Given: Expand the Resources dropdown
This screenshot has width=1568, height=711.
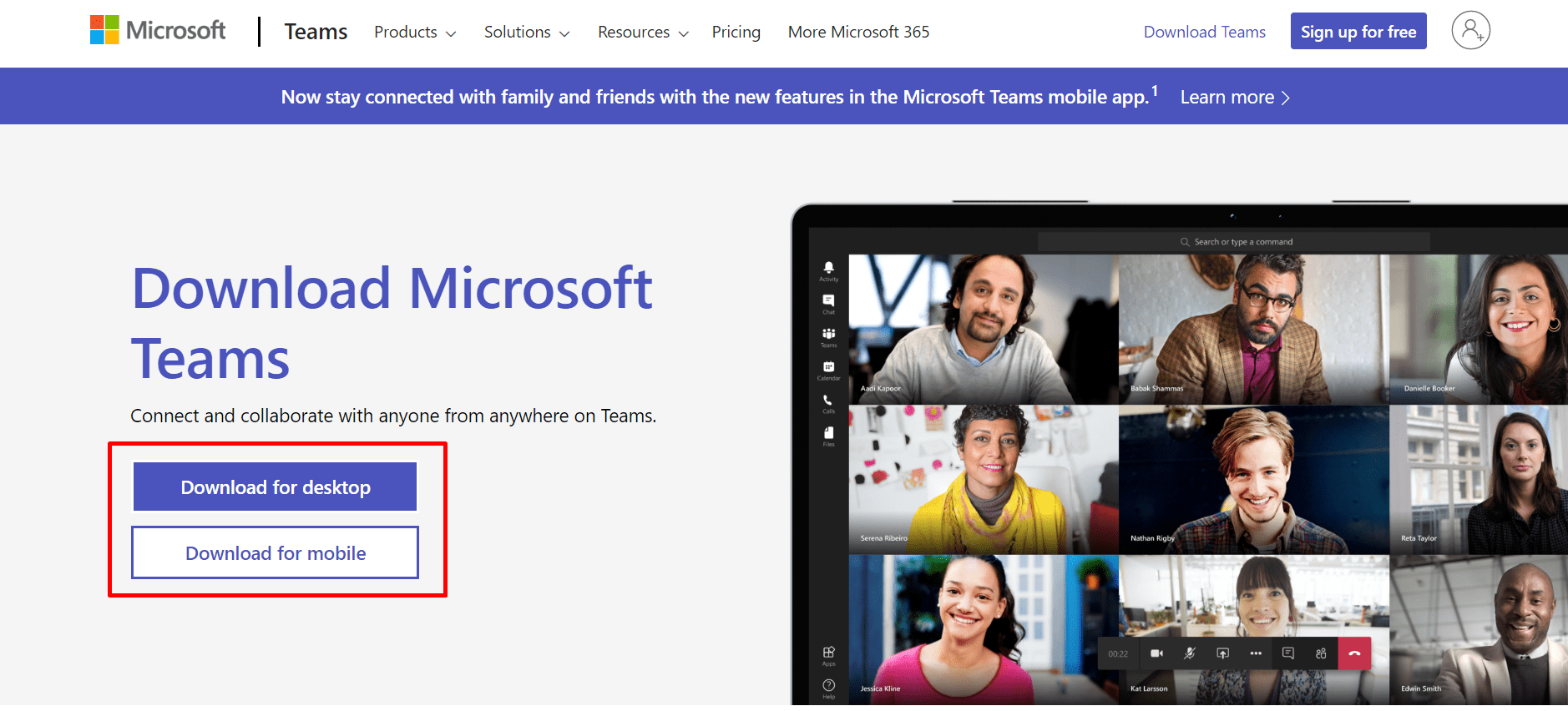Looking at the screenshot, I should (643, 32).
